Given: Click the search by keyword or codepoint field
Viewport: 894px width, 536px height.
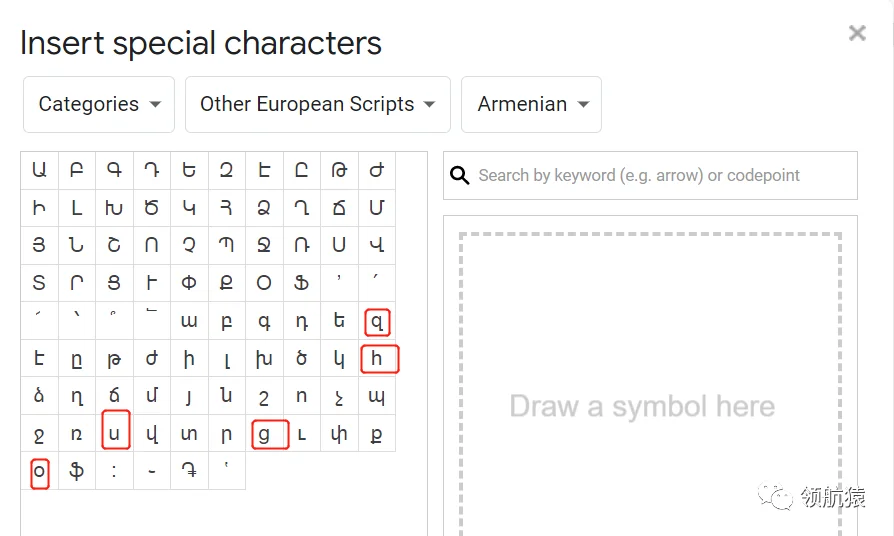Looking at the screenshot, I should pos(650,176).
